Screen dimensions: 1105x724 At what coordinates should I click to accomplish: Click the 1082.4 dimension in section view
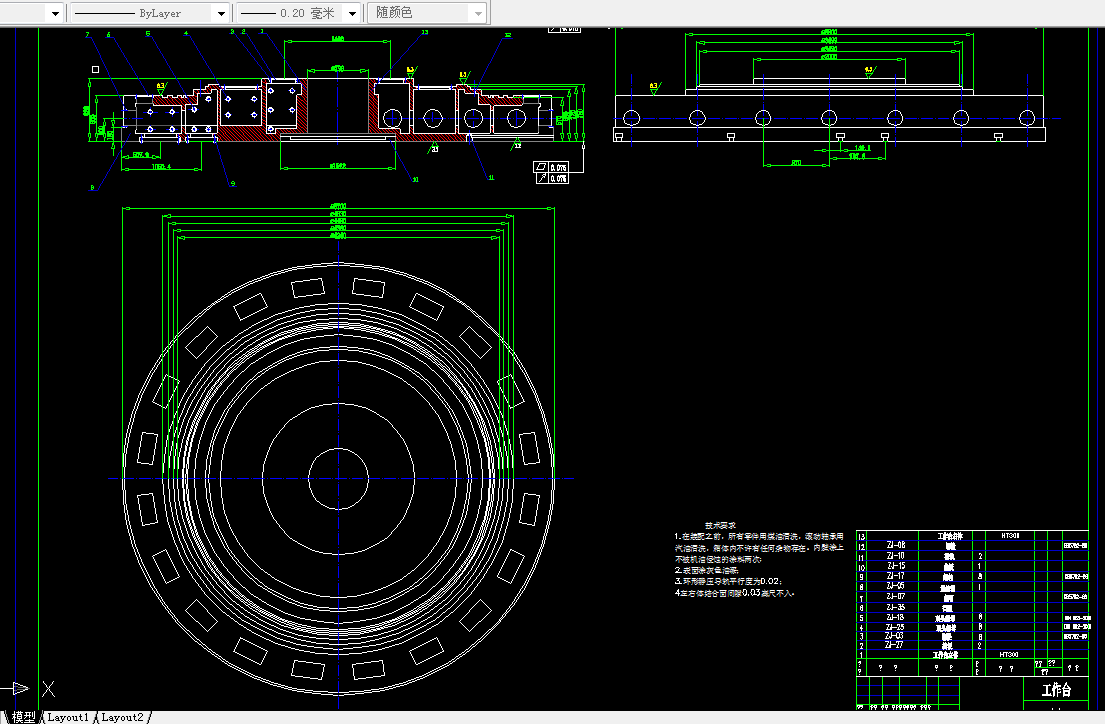click(161, 166)
